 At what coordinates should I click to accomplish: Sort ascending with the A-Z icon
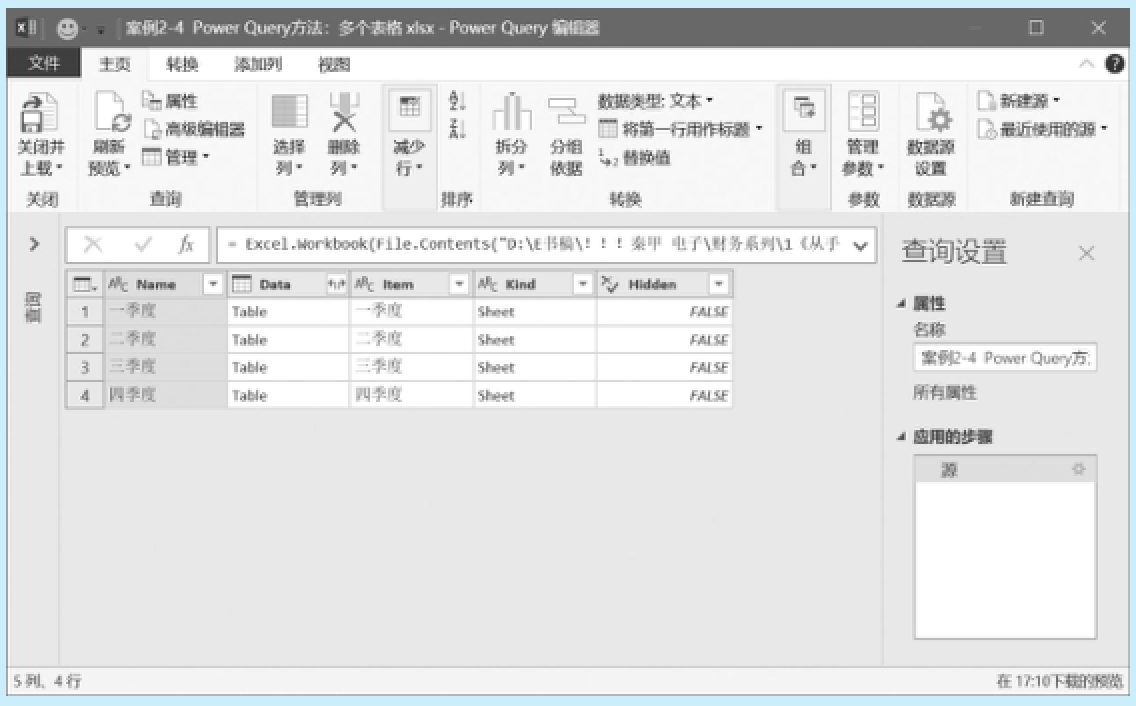(458, 101)
